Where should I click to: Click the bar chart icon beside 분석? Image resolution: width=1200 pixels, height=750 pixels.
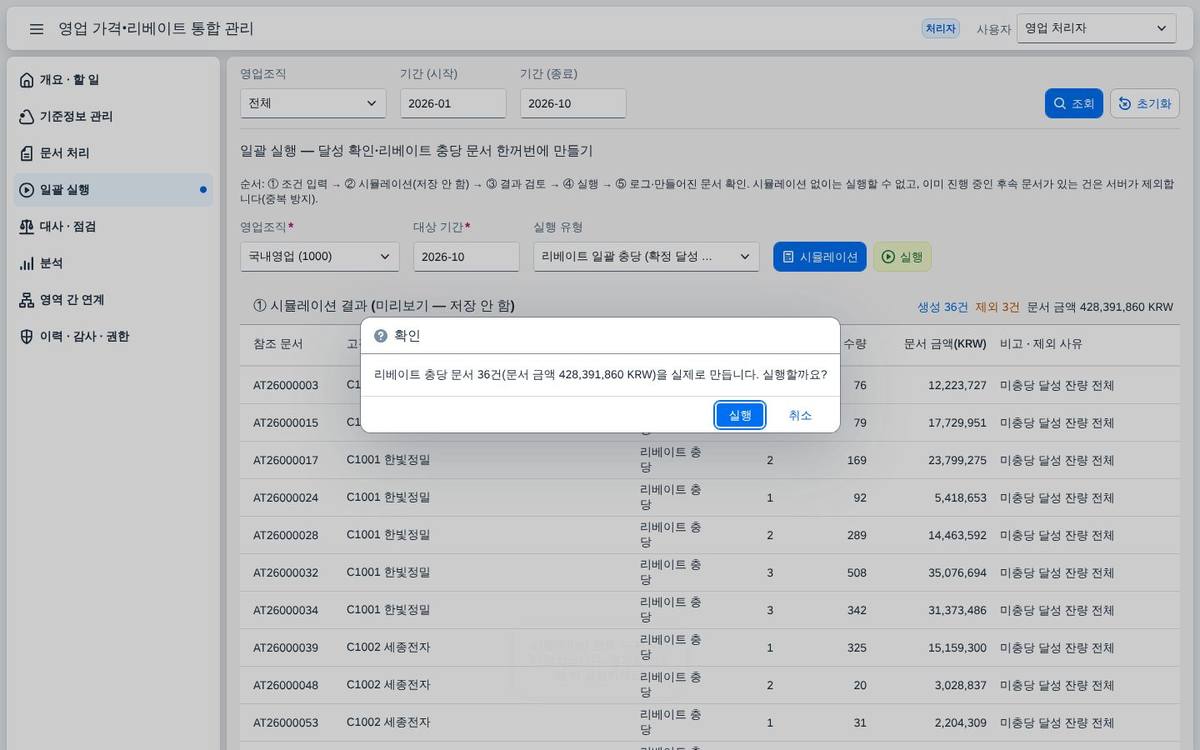point(27,263)
